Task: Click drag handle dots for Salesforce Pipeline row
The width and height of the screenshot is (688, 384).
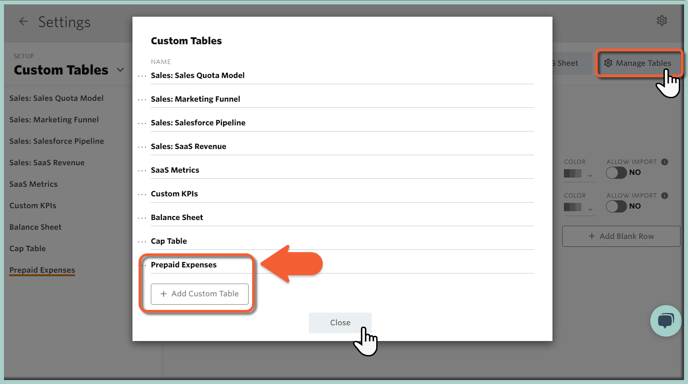Action: click(142, 123)
